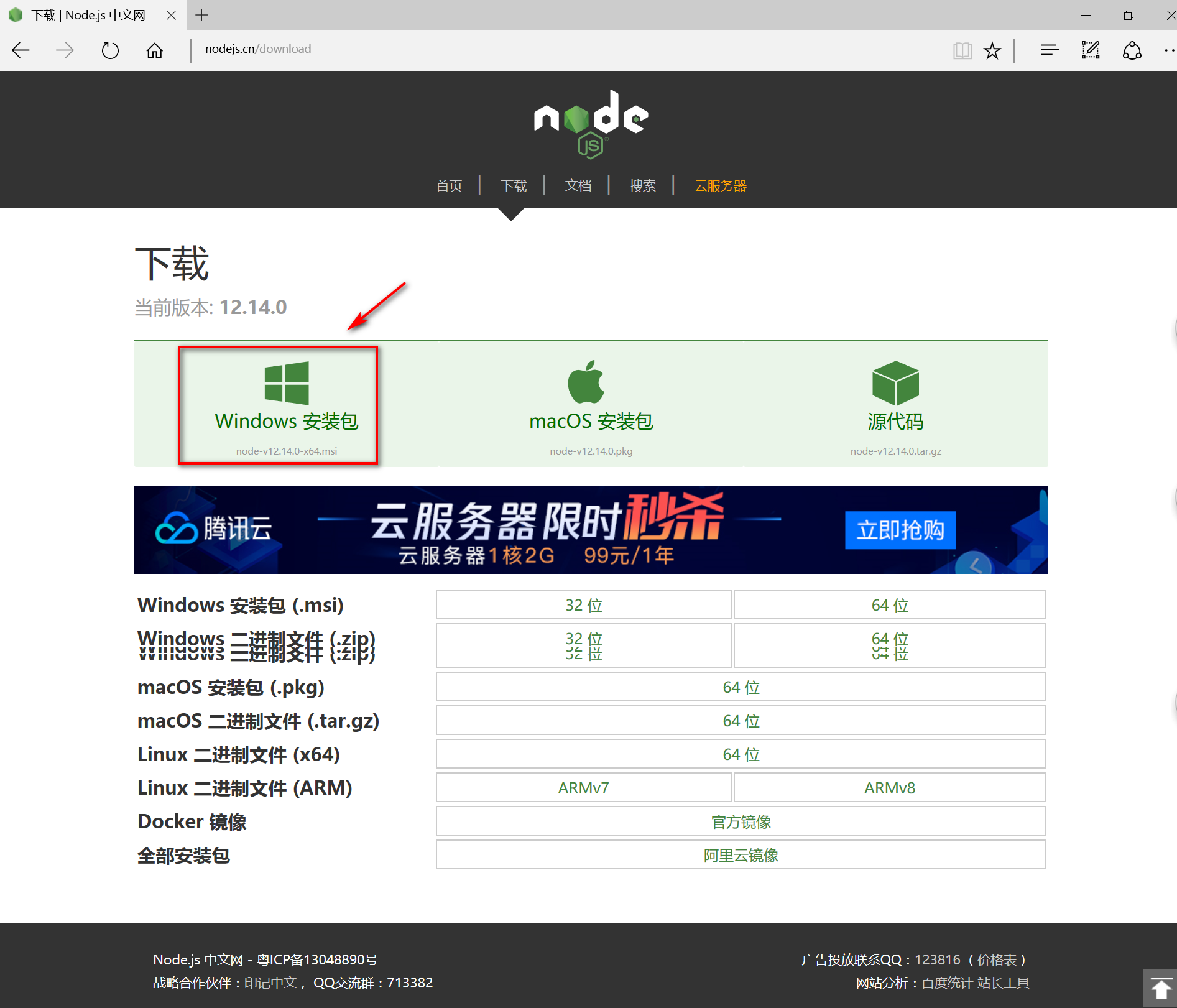Open 阿里云镜像 for all packages
Image resolution: width=1177 pixels, height=1008 pixels.
point(741,855)
